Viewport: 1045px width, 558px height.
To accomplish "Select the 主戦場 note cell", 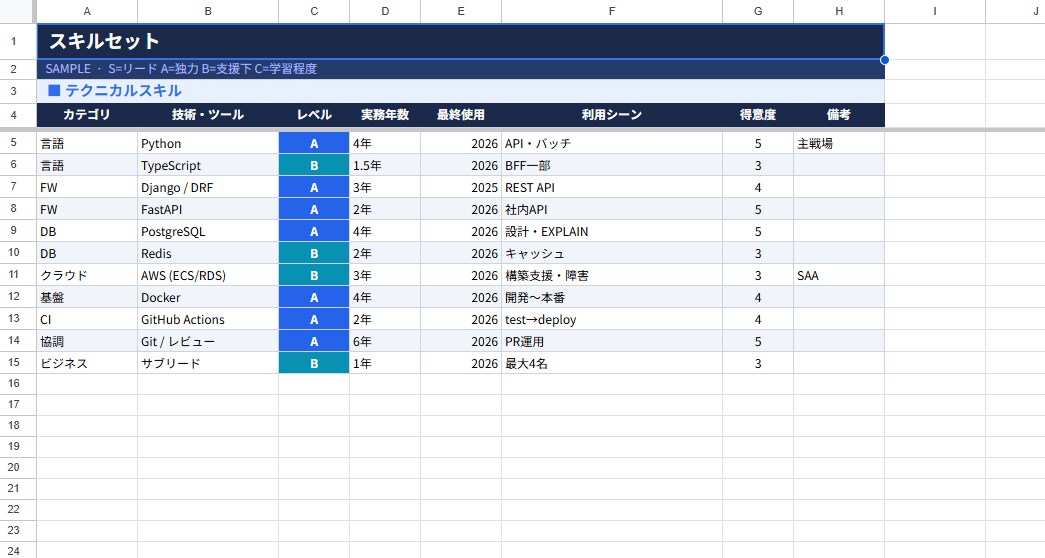I will tap(839, 143).
